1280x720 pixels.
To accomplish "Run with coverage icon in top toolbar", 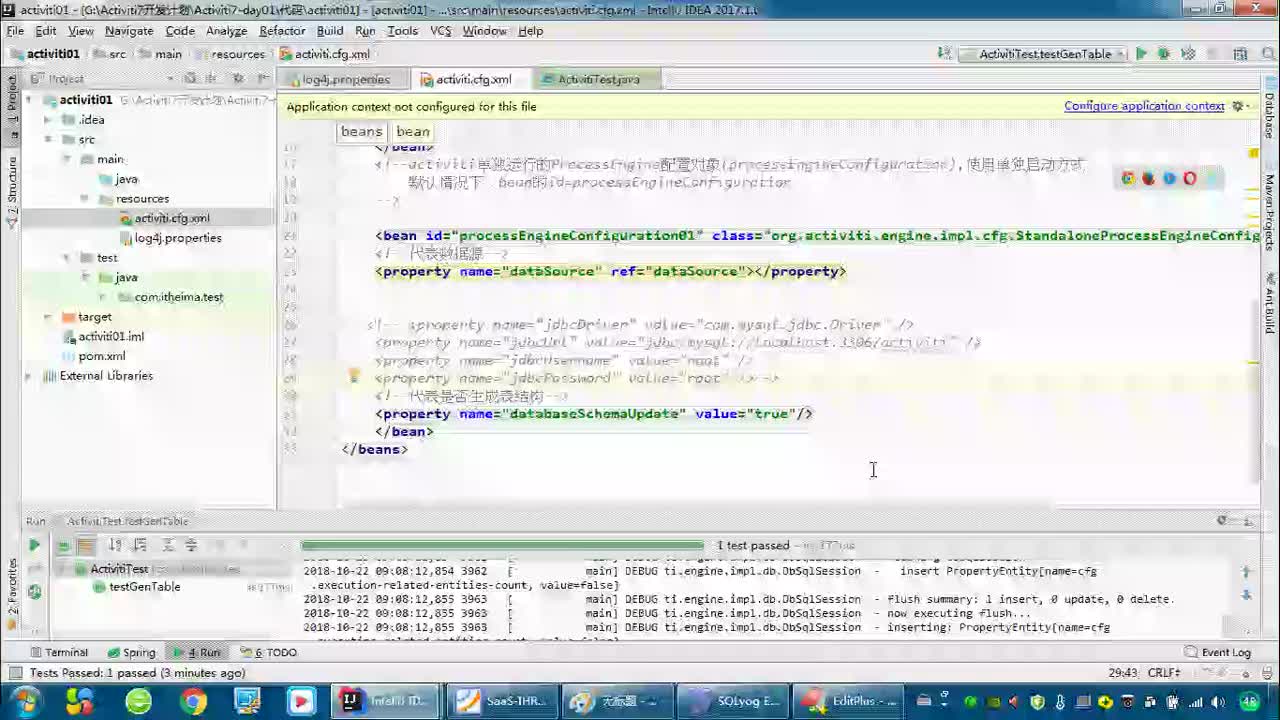I will [1188, 54].
